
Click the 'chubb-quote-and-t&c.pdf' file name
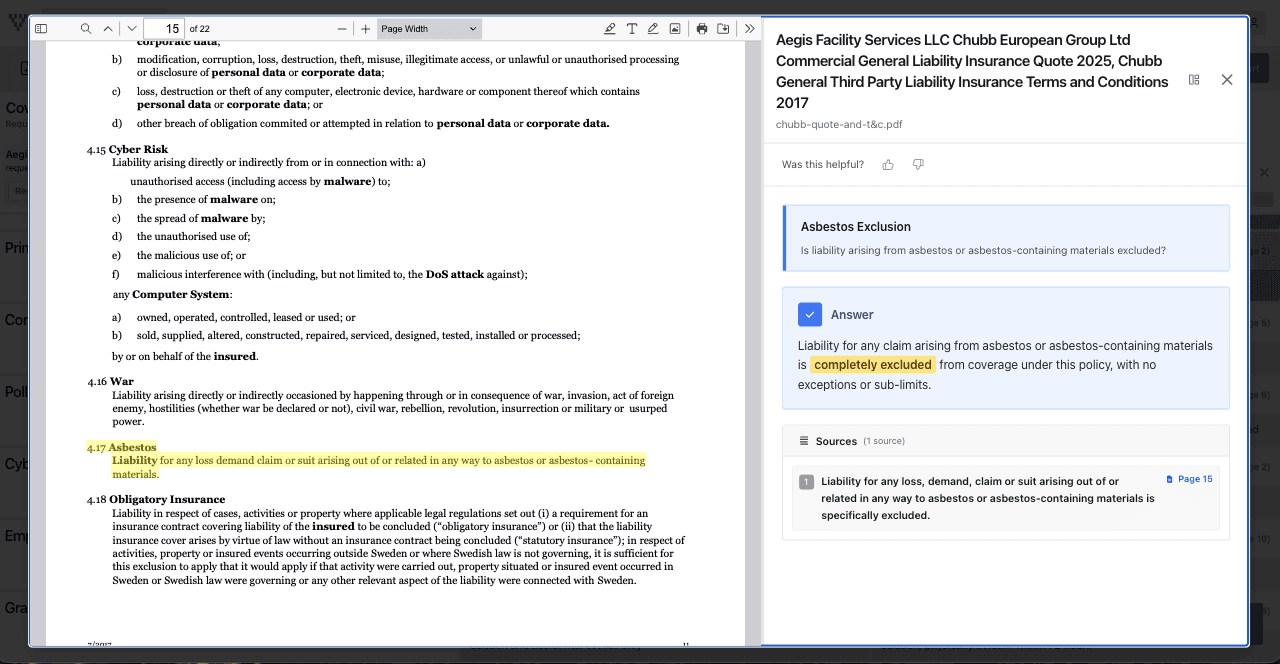pyautogui.click(x=839, y=125)
